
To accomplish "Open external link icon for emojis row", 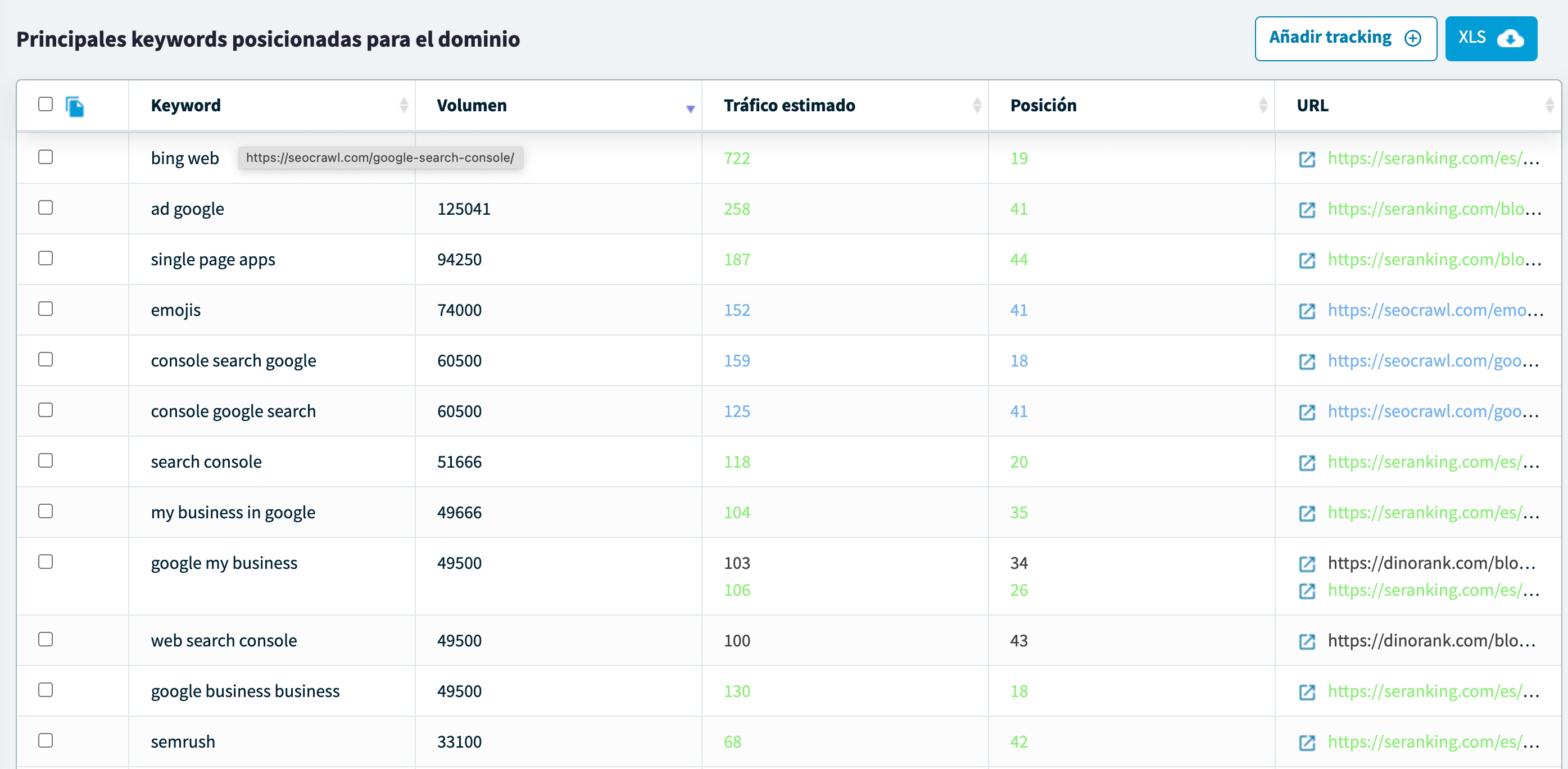I will (x=1307, y=311).
